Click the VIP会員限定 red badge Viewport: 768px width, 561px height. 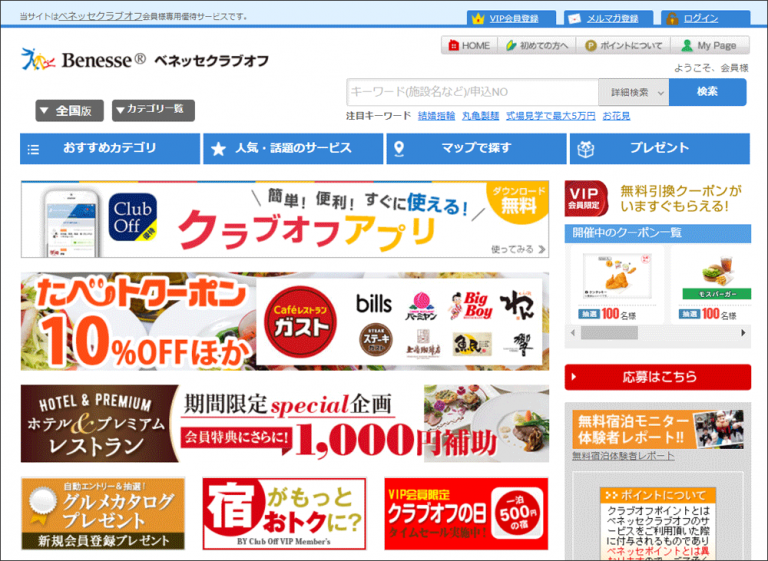586,198
